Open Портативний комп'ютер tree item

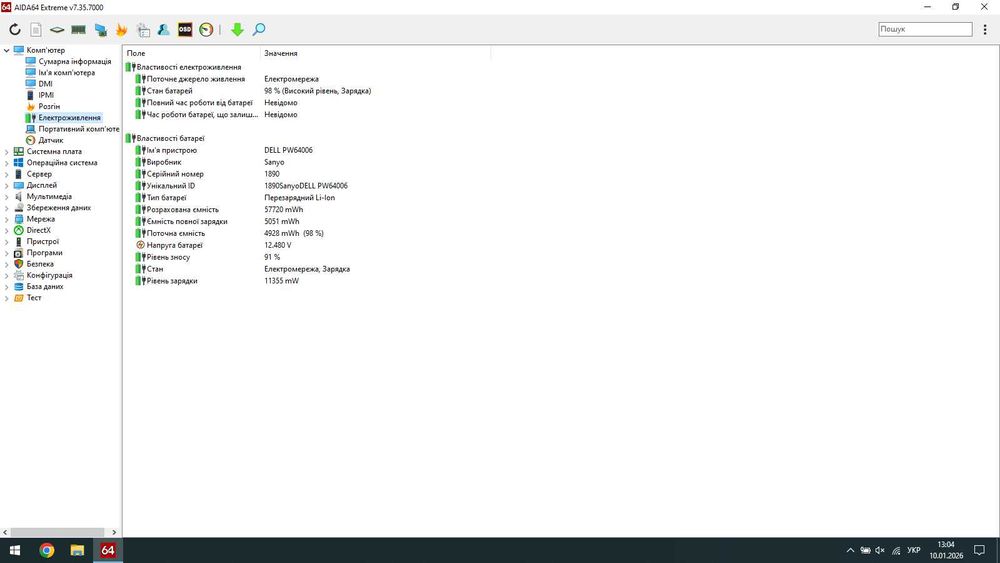coord(78,129)
